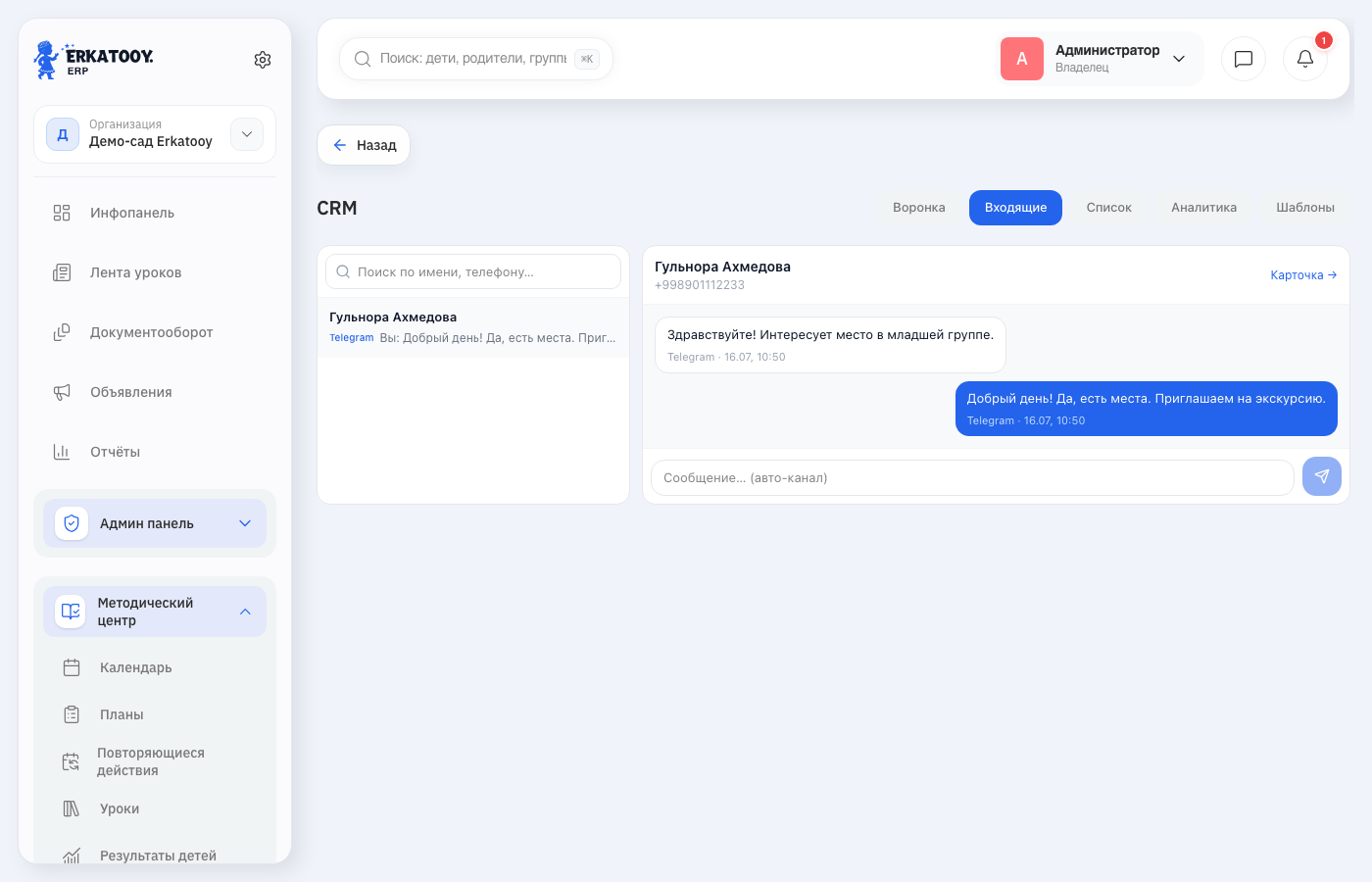Expand organization Демо-сад Erkatooy dropdown
Screen dimensions: 1372x882
[247, 134]
